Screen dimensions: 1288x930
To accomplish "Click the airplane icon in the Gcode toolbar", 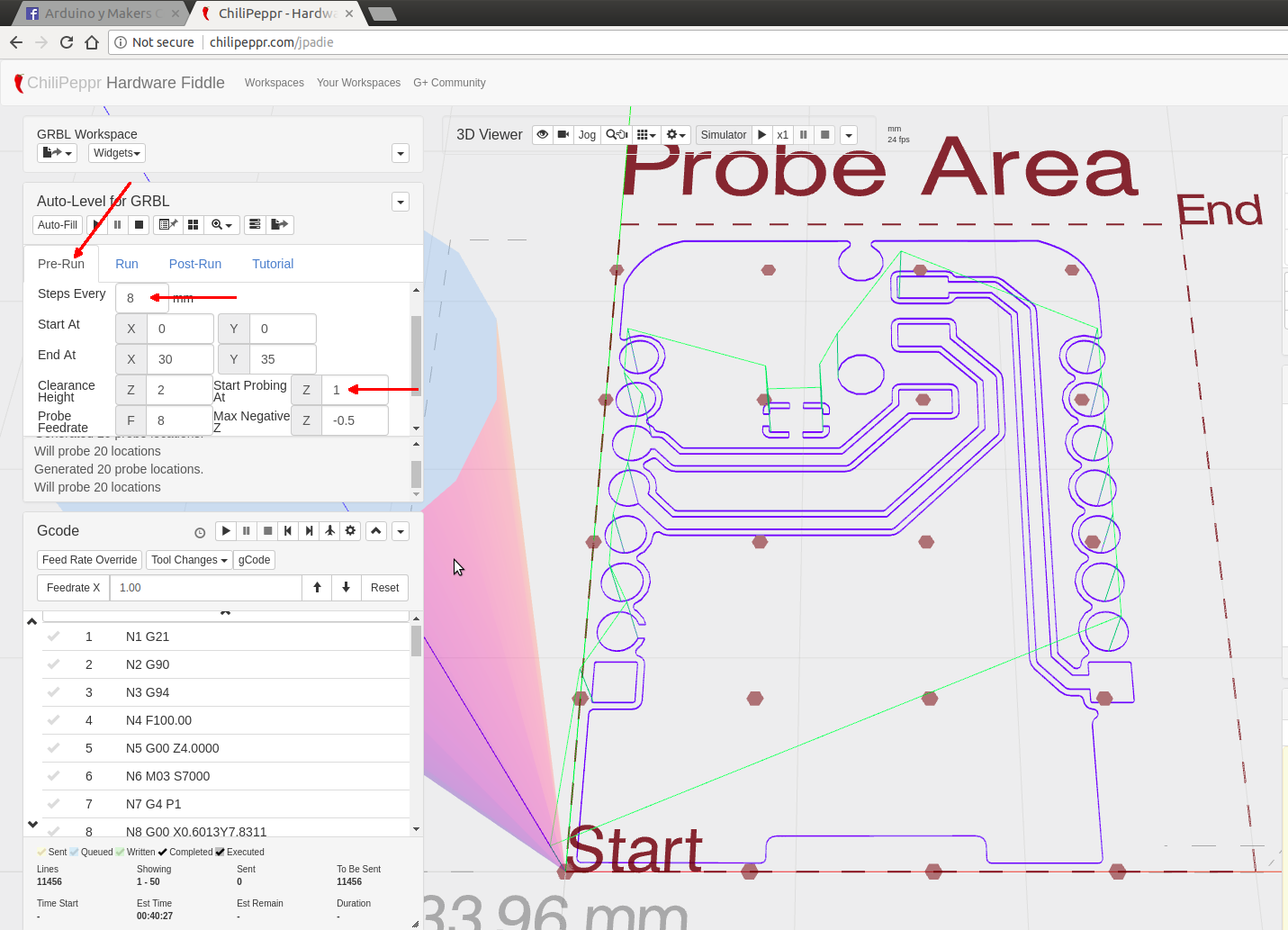I will tap(329, 530).
